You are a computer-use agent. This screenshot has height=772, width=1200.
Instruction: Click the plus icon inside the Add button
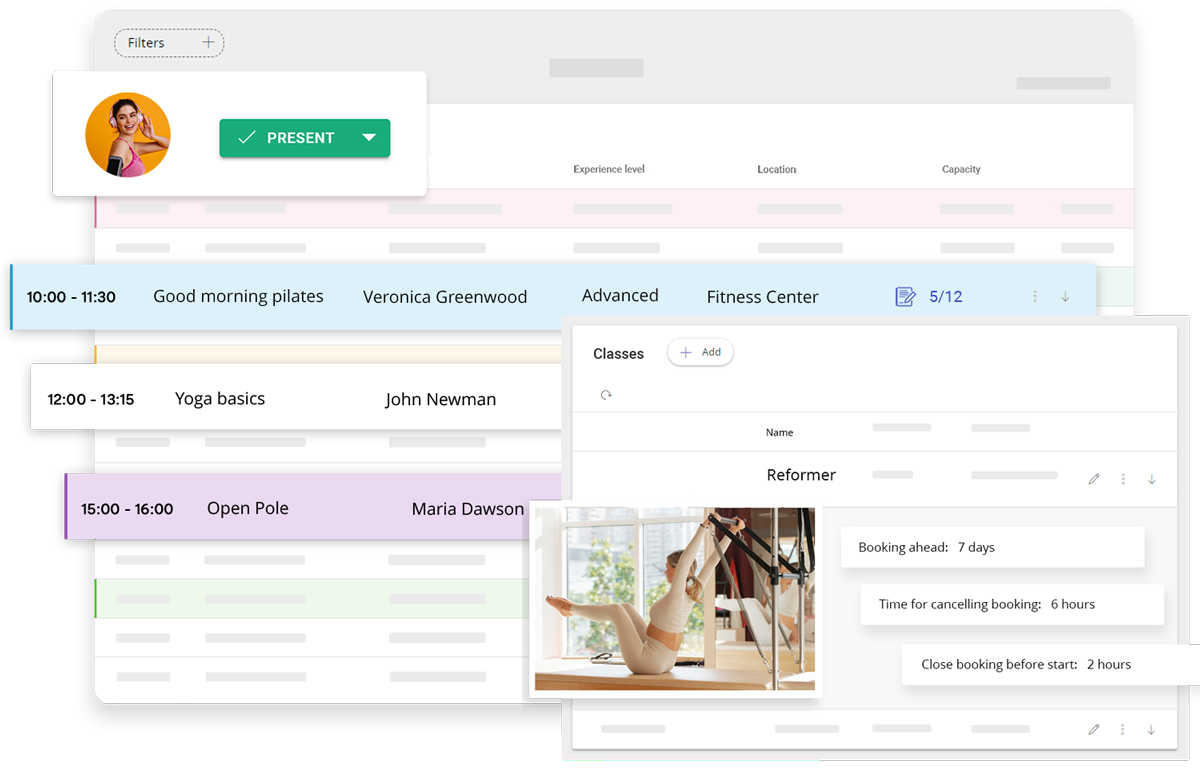684,352
